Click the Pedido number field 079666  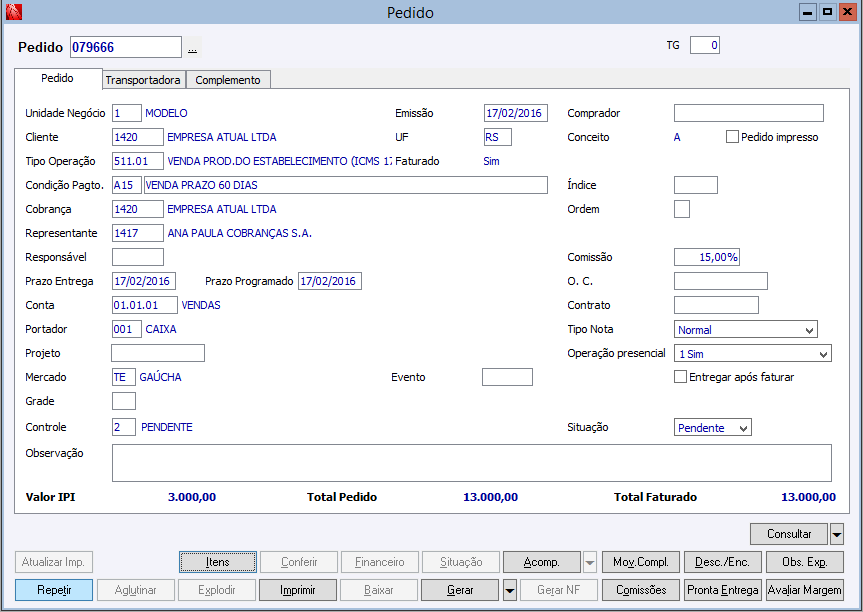tap(125, 47)
